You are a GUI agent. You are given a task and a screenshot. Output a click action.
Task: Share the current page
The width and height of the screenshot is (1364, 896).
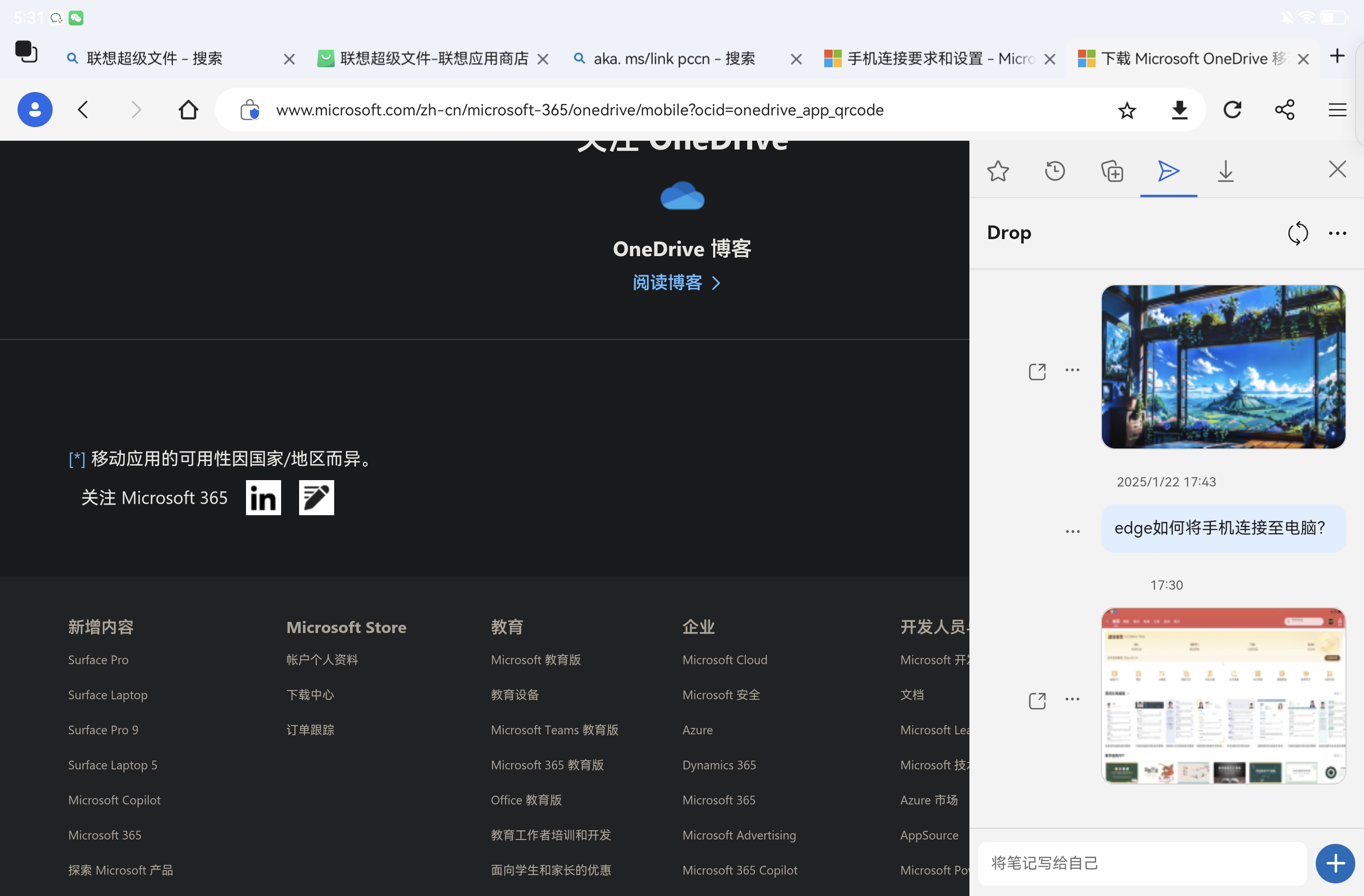[x=1285, y=110]
